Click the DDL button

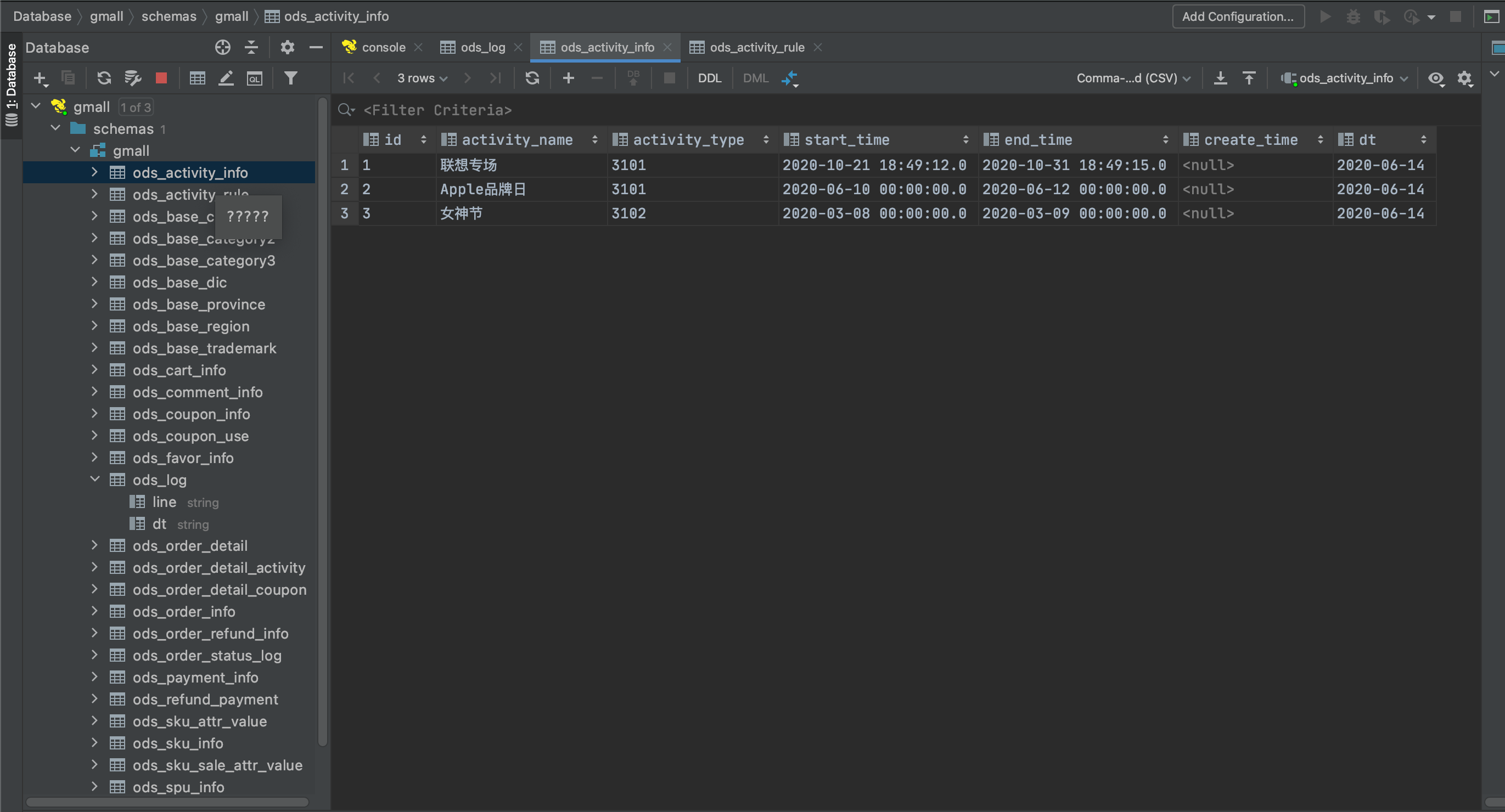709,78
